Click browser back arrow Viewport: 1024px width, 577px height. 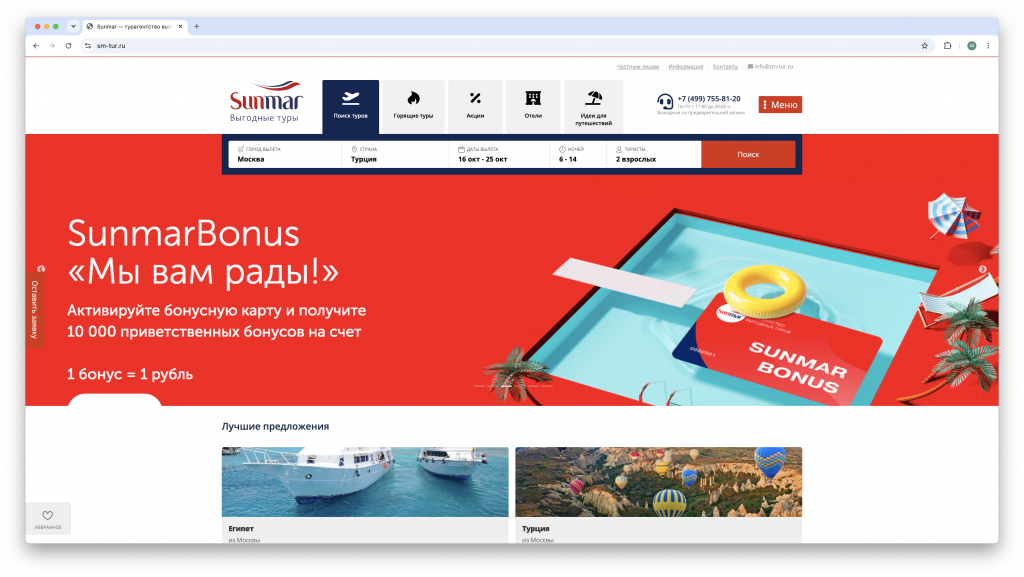point(36,46)
